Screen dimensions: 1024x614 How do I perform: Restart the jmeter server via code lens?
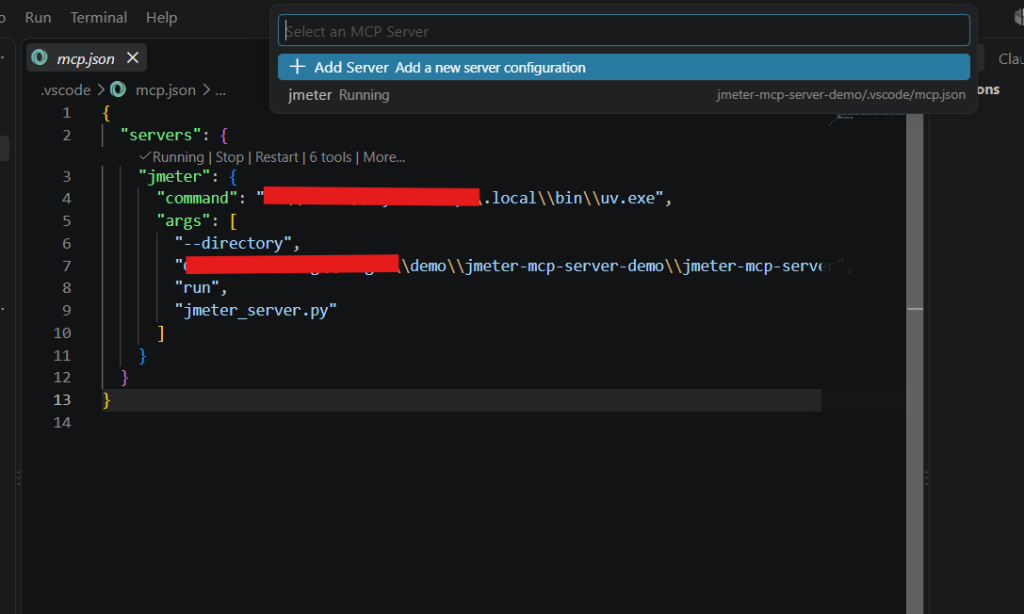pyautogui.click(x=276, y=157)
